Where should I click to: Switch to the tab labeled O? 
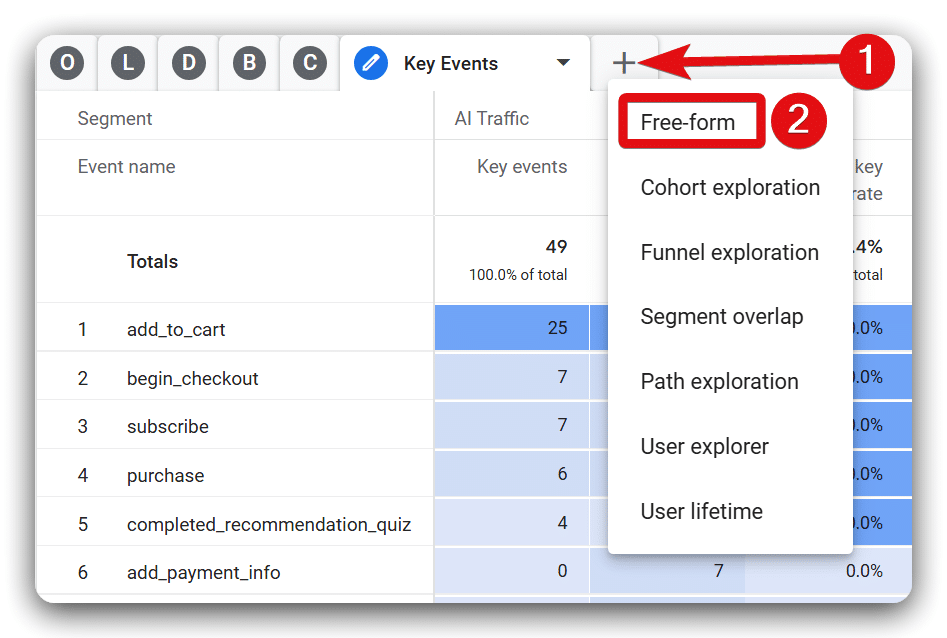(x=67, y=64)
